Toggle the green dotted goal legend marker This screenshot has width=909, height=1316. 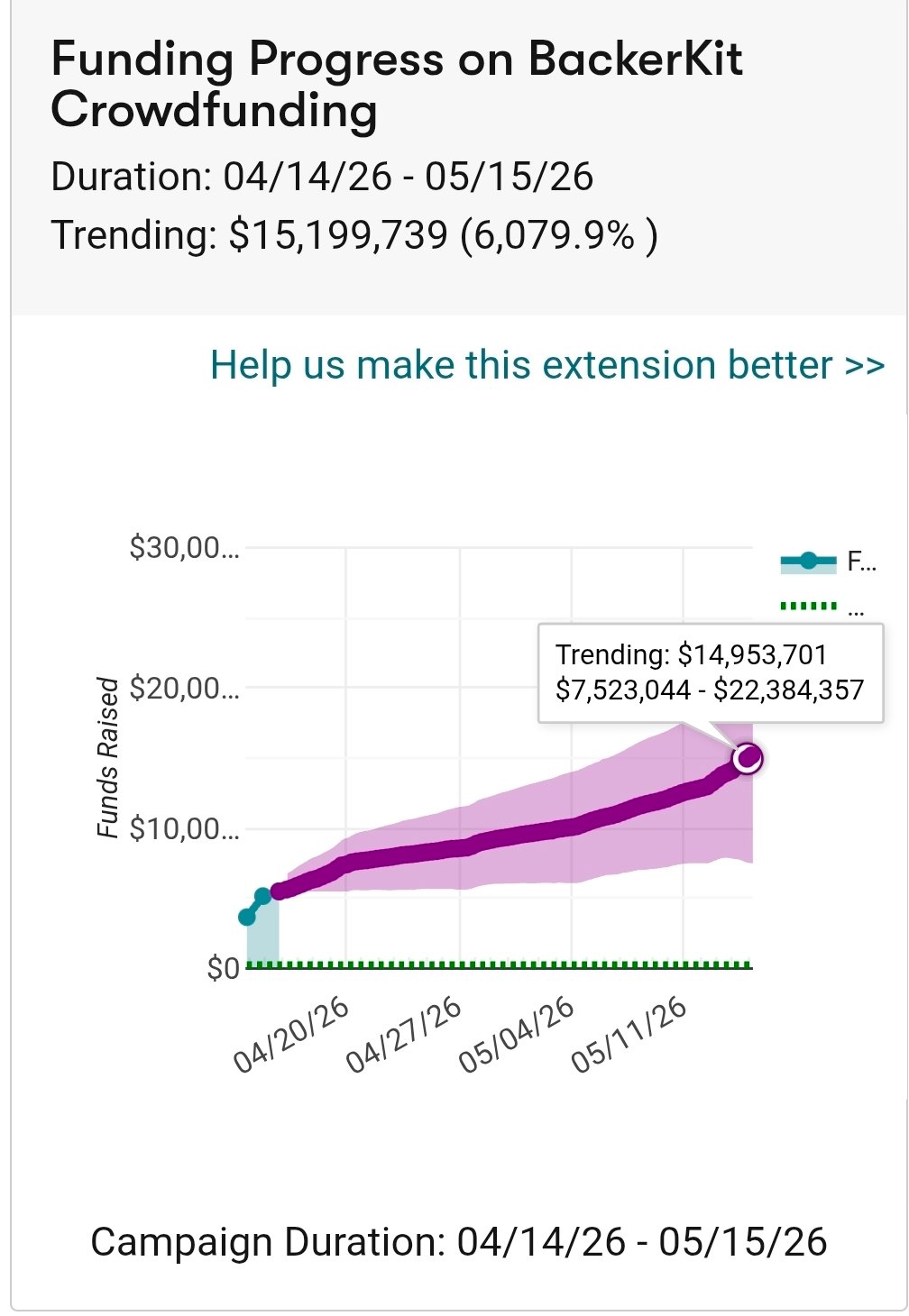(808, 606)
